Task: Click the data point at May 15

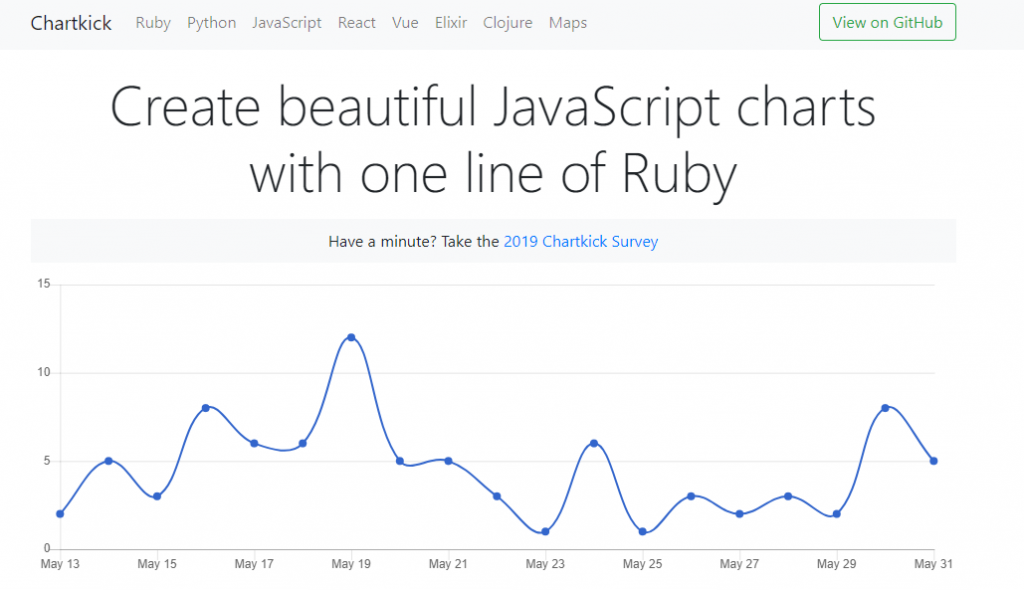Action: click(x=157, y=497)
